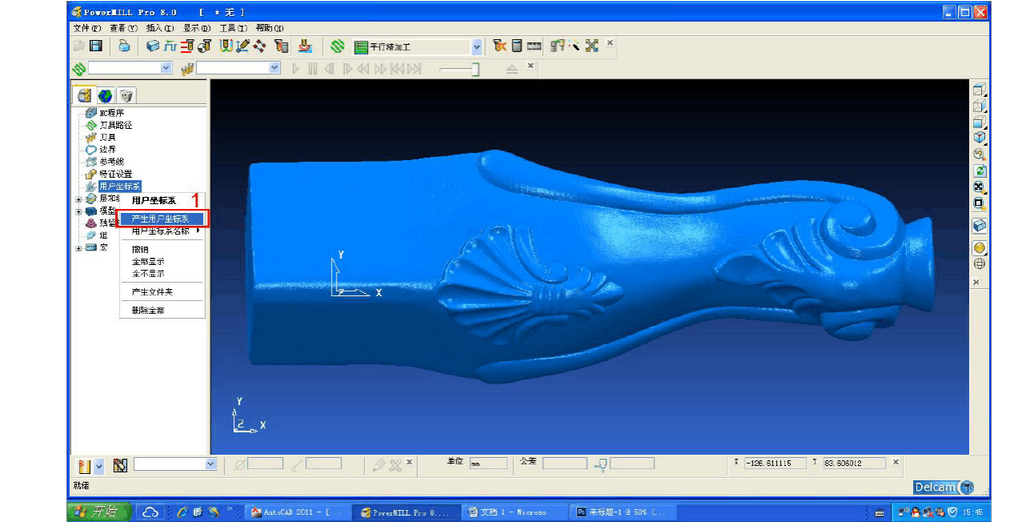
Task: Click the blue Block definition icon
Action: pos(153,46)
